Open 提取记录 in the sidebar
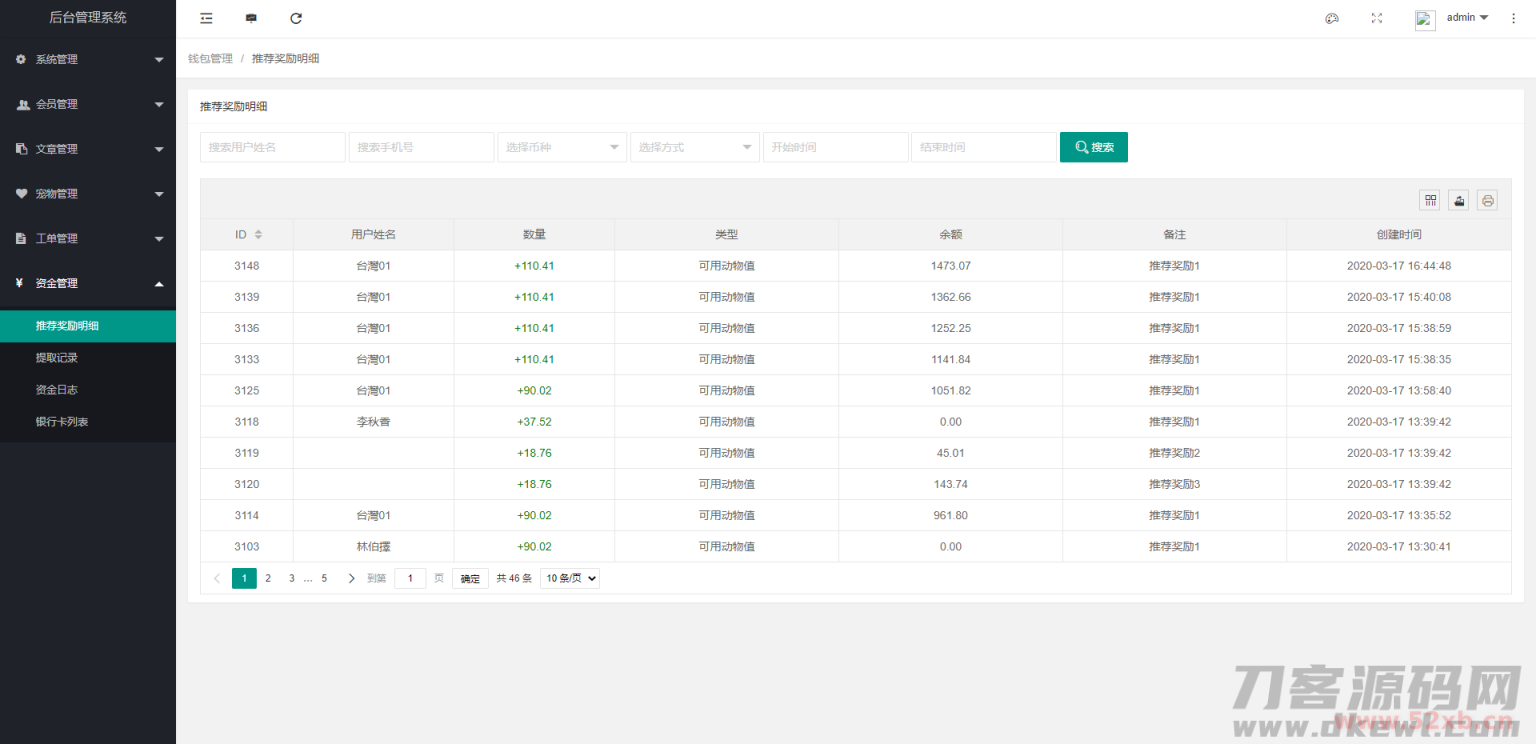1536x744 pixels. coord(57,358)
